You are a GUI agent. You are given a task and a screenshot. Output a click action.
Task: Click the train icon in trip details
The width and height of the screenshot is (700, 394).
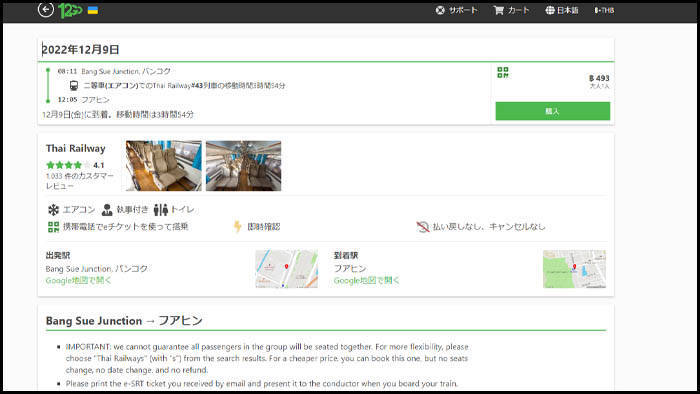(x=74, y=85)
